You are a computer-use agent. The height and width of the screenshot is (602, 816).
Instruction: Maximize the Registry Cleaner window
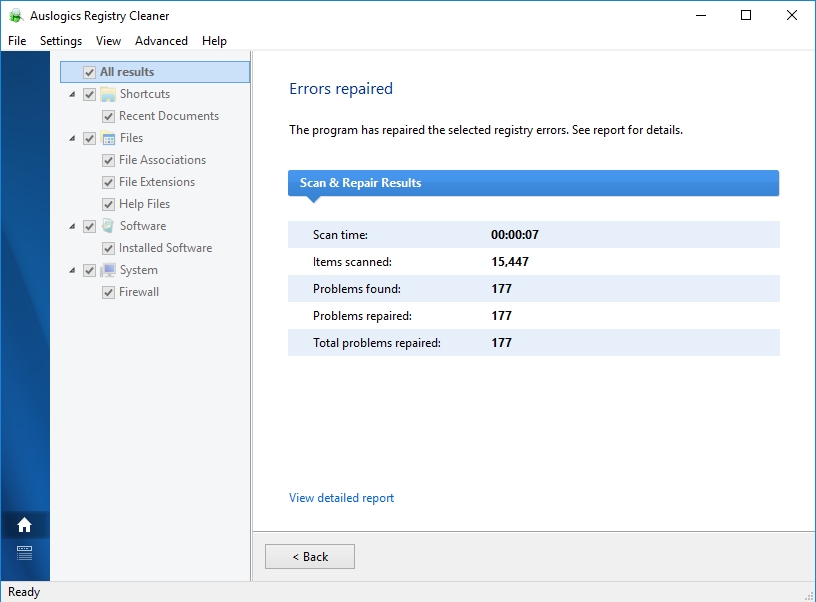click(x=746, y=16)
